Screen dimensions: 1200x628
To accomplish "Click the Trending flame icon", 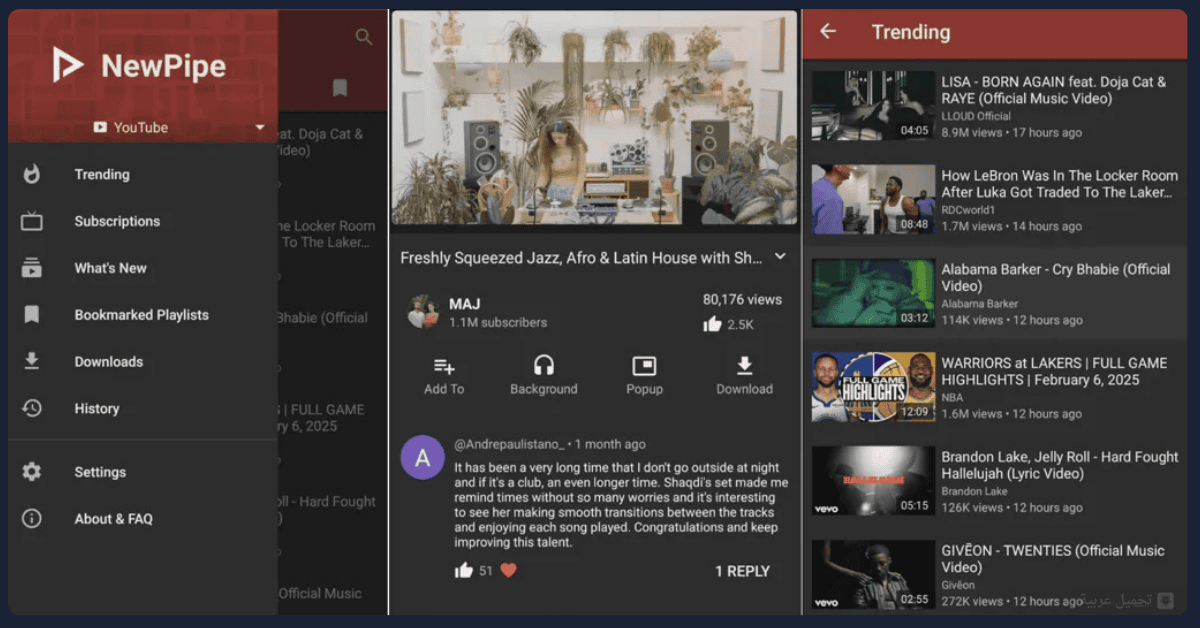I will pos(32,174).
